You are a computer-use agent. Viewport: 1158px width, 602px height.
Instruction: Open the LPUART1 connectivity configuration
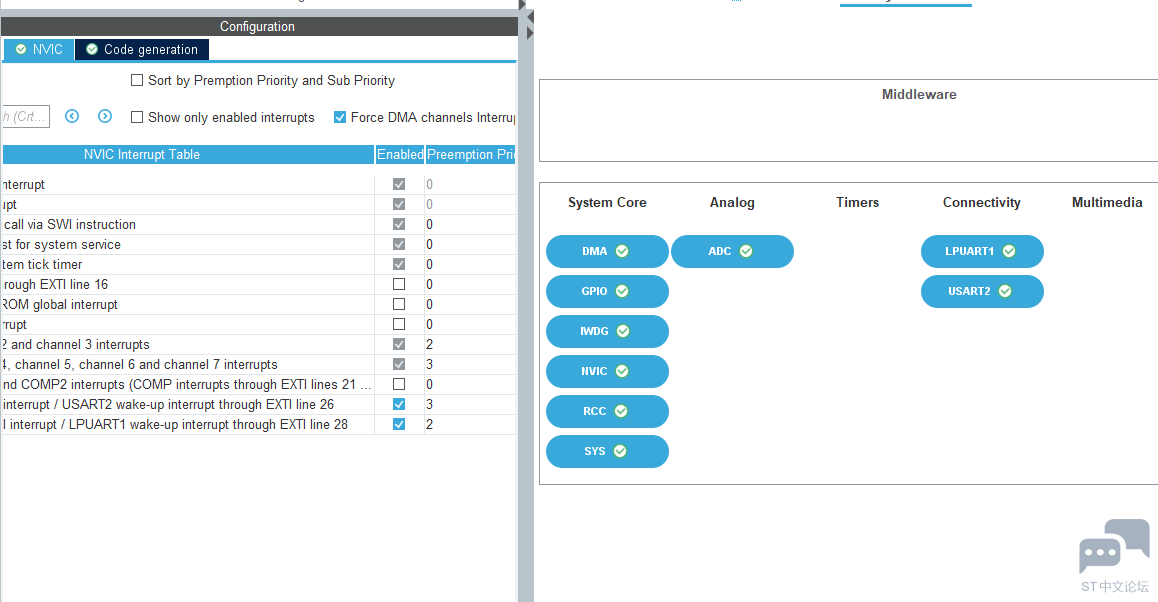click(981, 251)
